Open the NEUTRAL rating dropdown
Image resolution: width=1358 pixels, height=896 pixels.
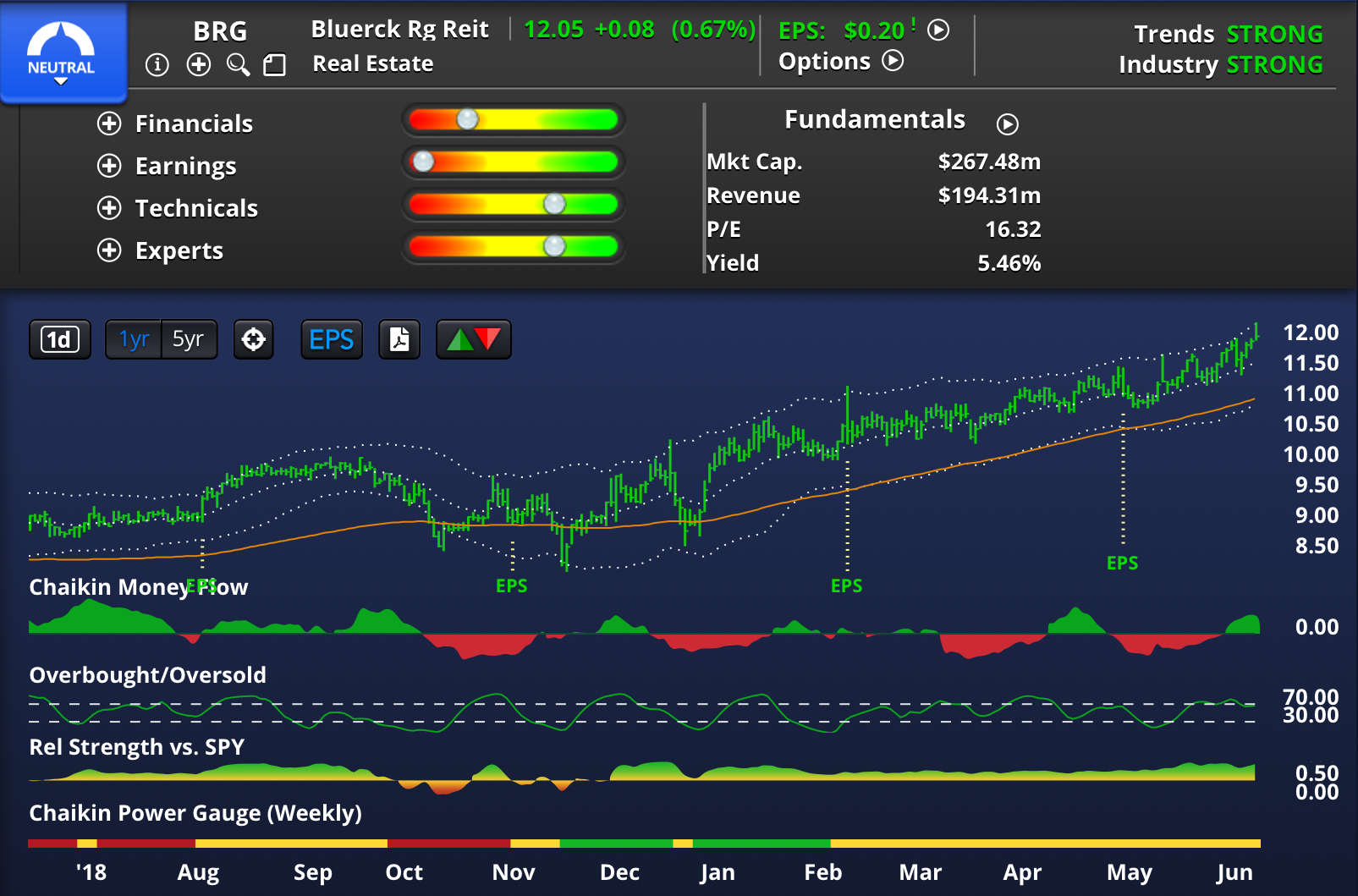[x=62, y=52]
